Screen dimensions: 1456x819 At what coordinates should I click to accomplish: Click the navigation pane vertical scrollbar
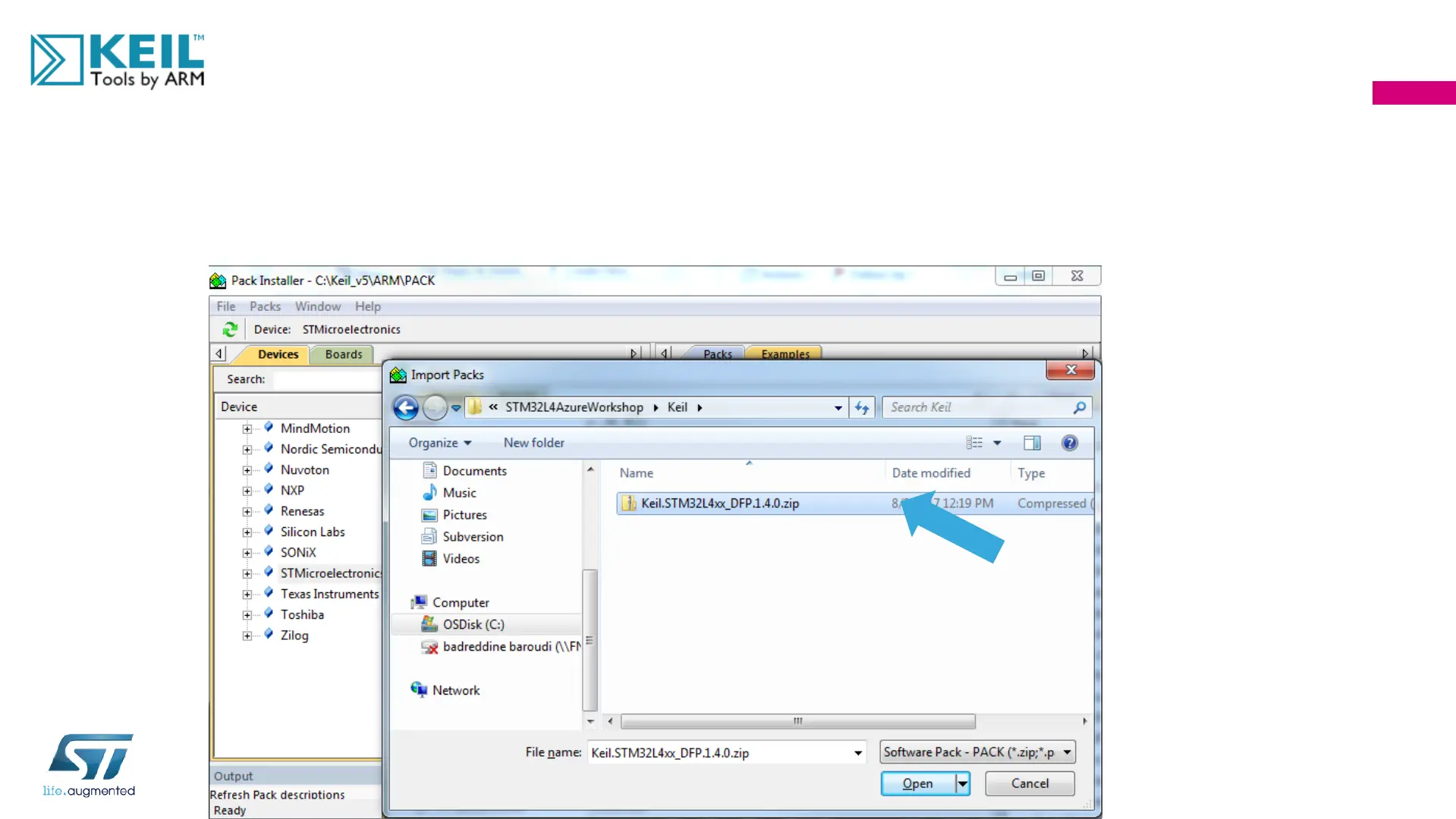pyautogui.click(x=590, y=640)
